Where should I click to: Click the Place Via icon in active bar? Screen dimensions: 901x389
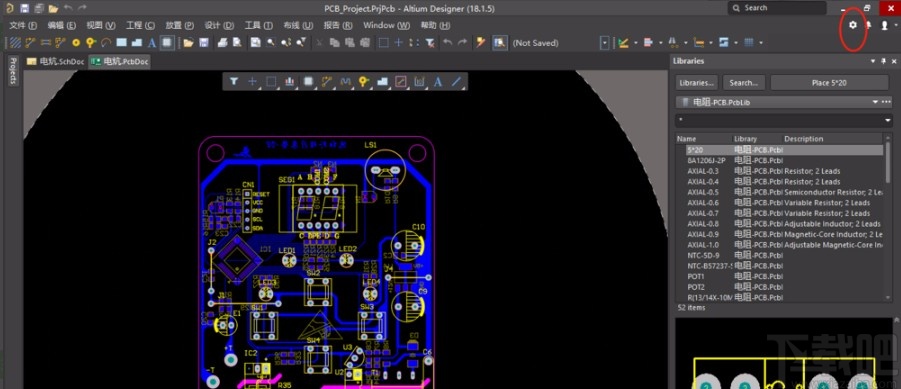click(364, 82)
